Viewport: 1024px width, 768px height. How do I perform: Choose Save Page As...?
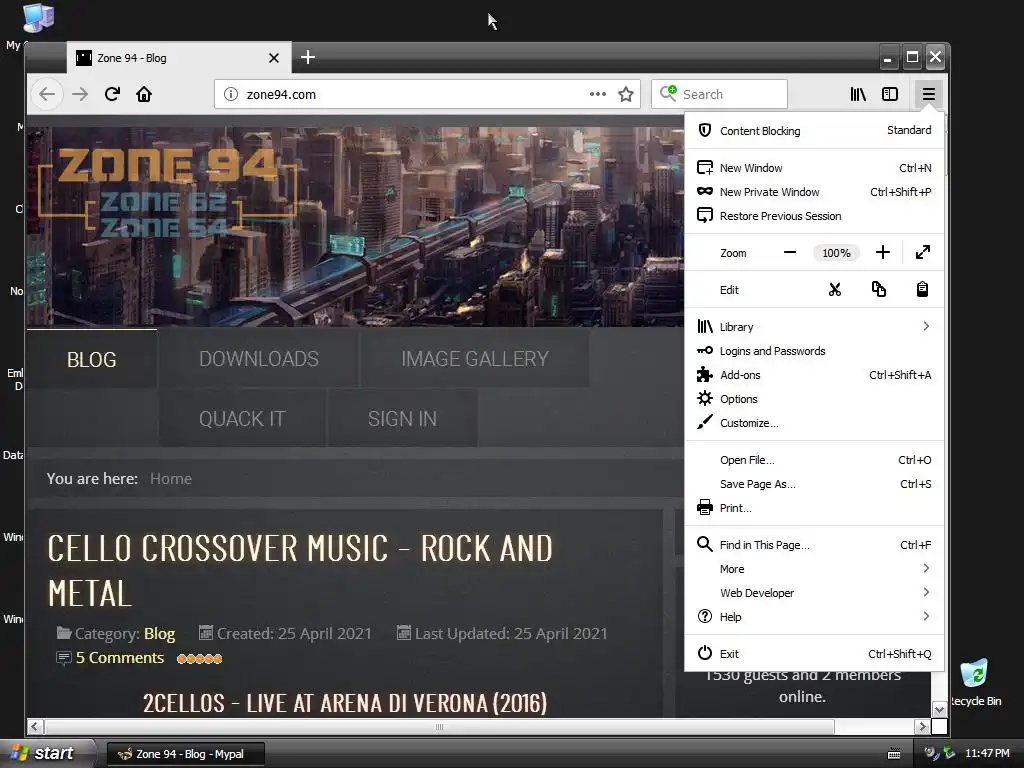814,484
